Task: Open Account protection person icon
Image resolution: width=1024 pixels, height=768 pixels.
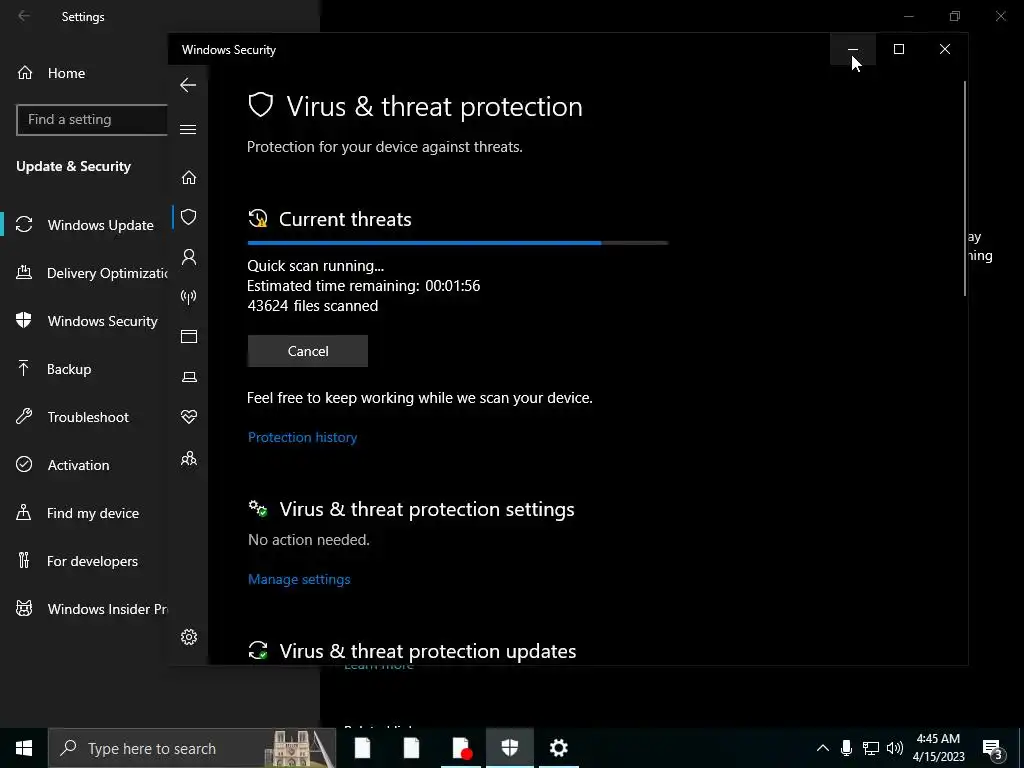Action: (189, 257)
